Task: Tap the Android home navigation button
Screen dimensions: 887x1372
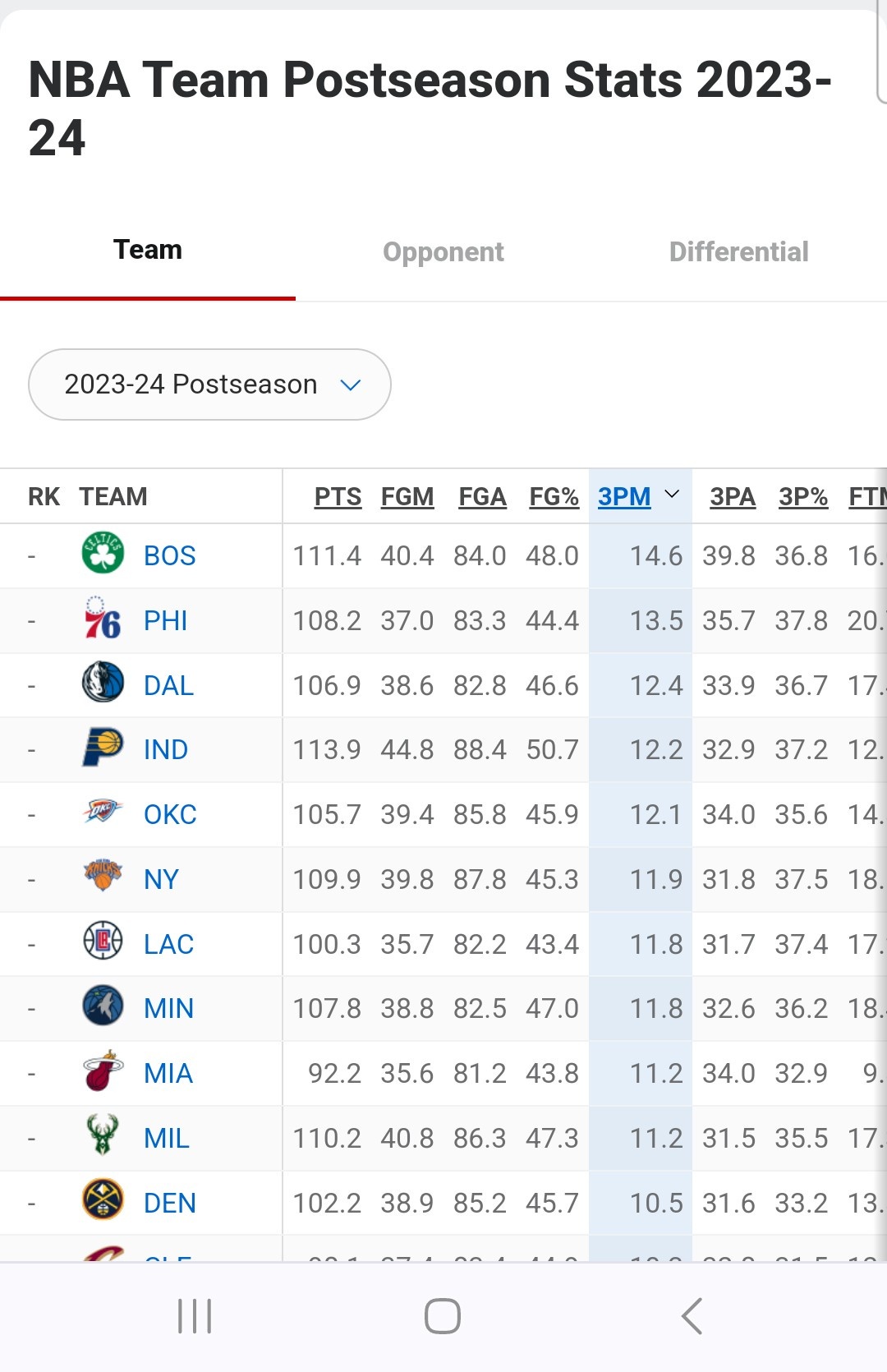Action: (443, 1316)
